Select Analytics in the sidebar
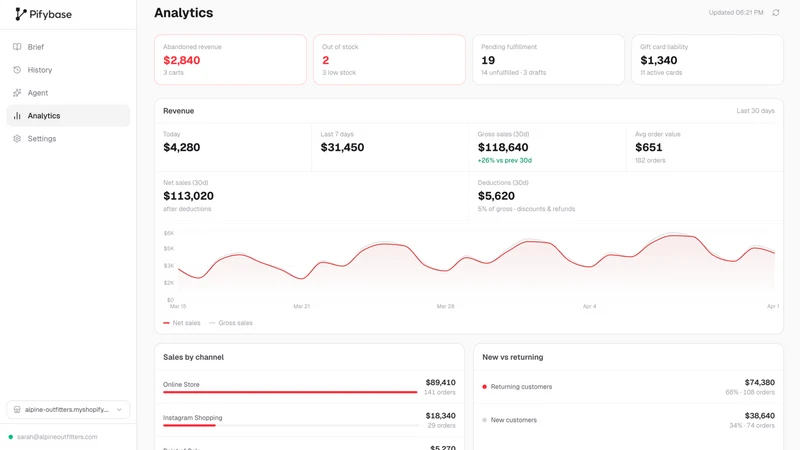This screenshot has height=450, width=800. click(68, 116)
